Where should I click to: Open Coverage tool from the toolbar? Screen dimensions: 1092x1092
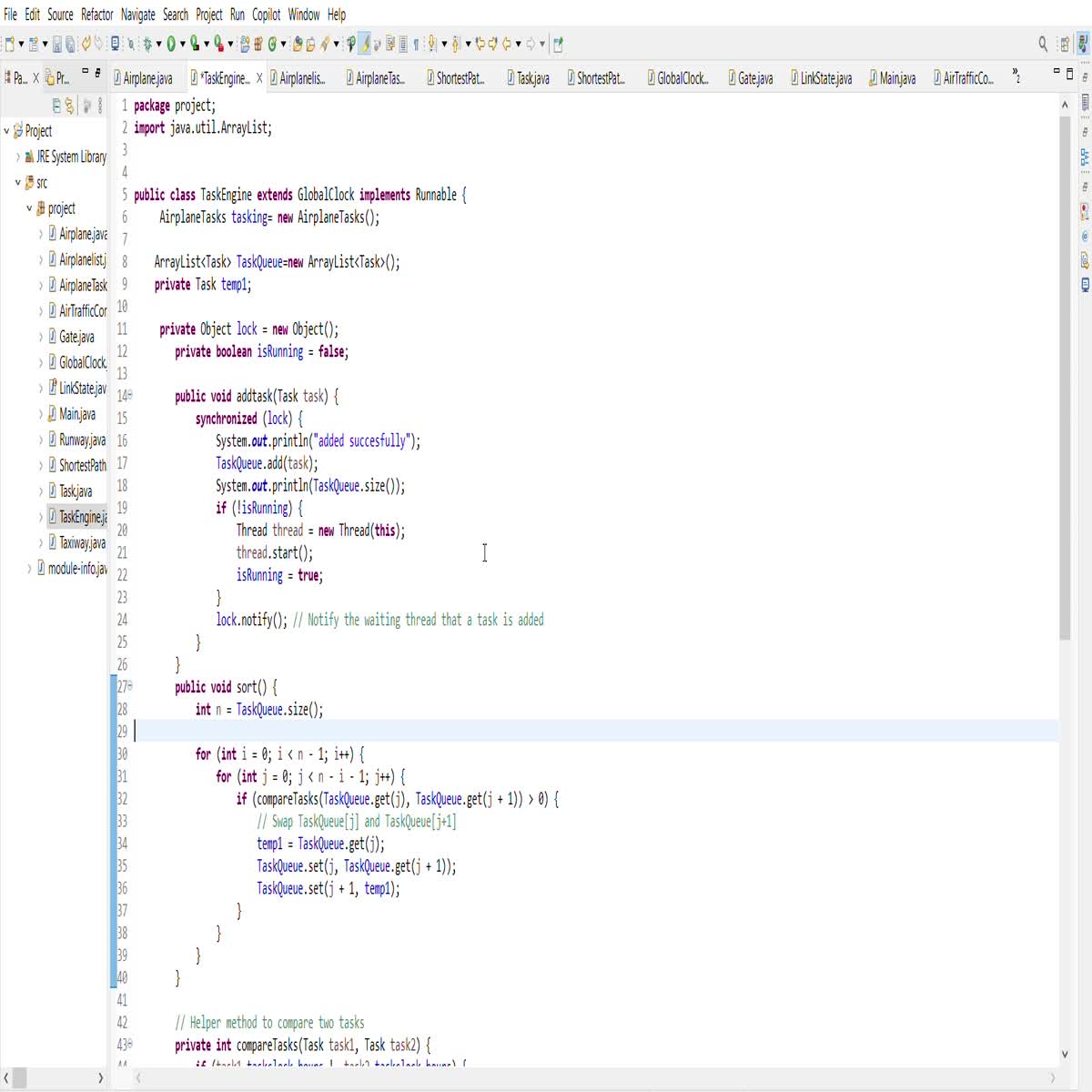(x=194, y=43)
